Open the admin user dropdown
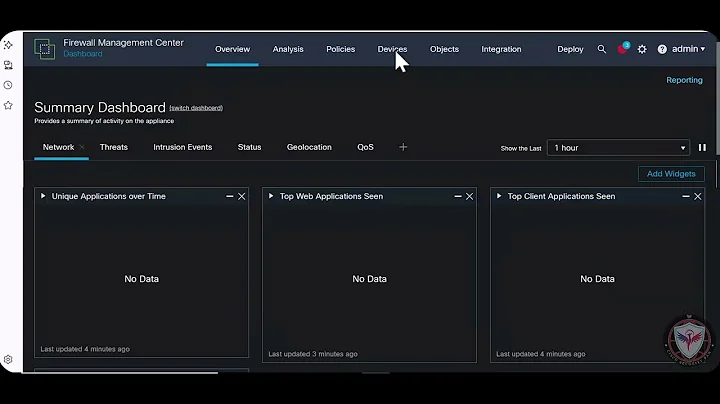 pyautogui.click(x=688, y=49)
